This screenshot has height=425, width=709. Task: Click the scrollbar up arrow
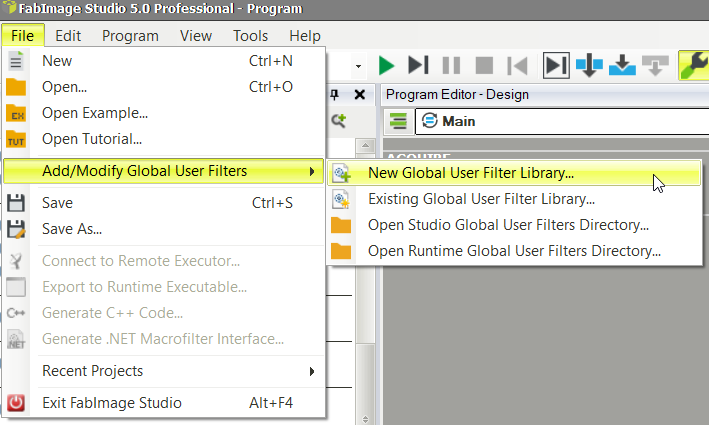[365, 146]
